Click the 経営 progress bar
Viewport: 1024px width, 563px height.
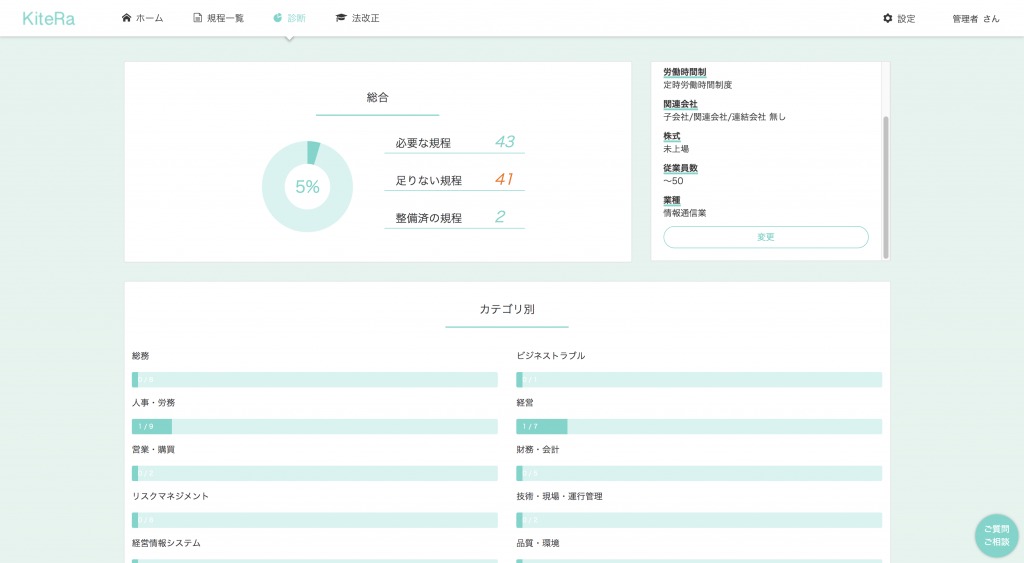click(699, 426)
